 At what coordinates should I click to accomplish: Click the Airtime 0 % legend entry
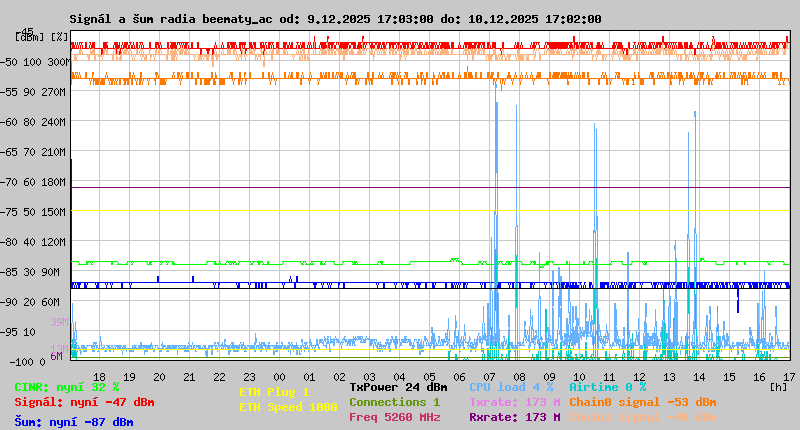point(607,387)
